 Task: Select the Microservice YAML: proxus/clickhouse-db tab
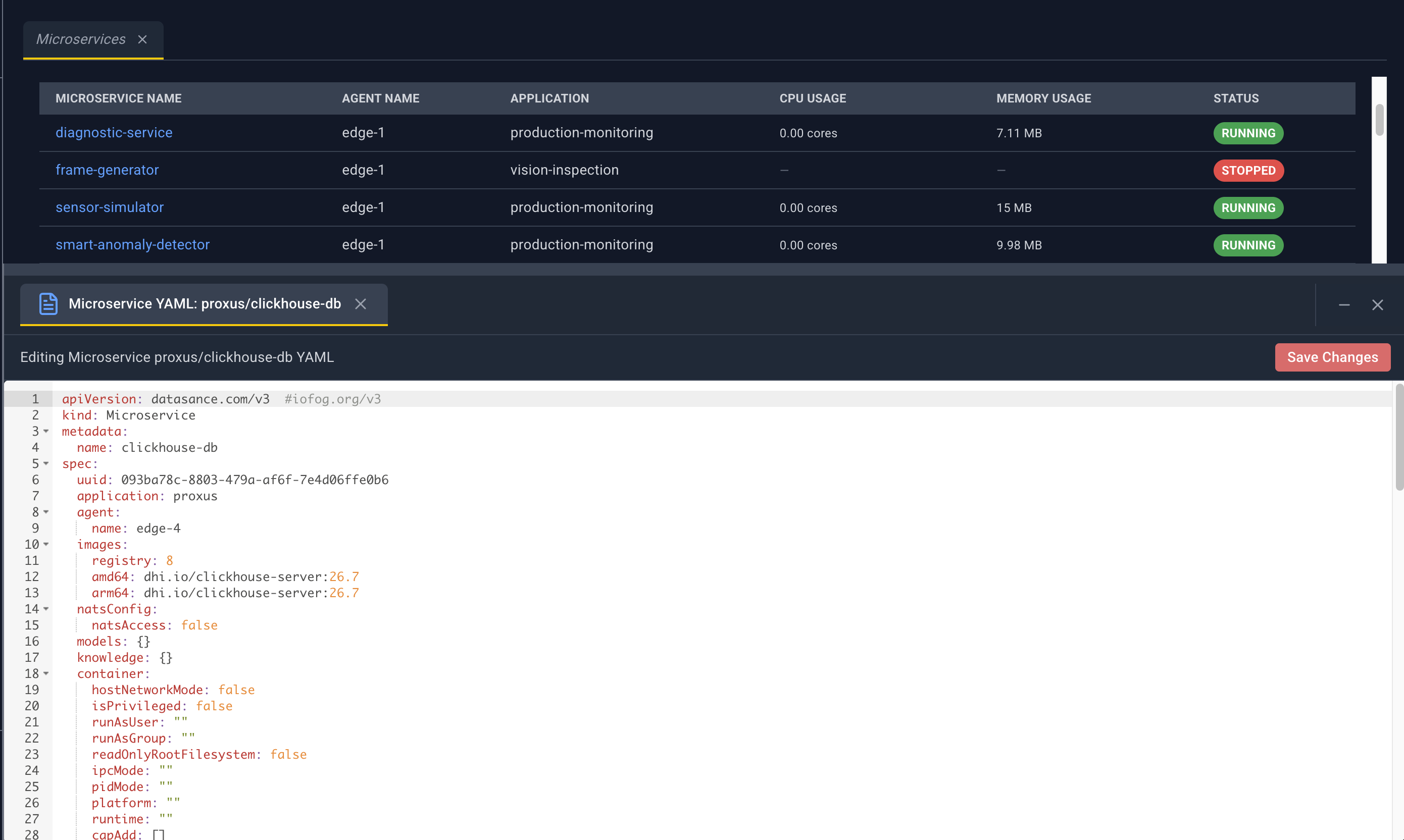(205, 304)
